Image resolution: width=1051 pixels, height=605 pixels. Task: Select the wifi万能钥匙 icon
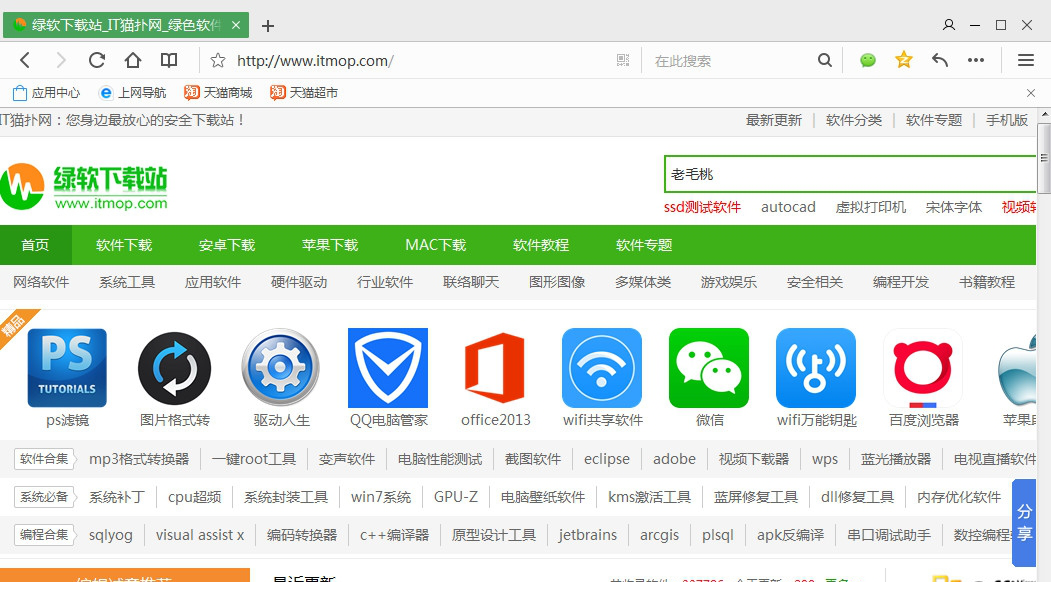815,367
